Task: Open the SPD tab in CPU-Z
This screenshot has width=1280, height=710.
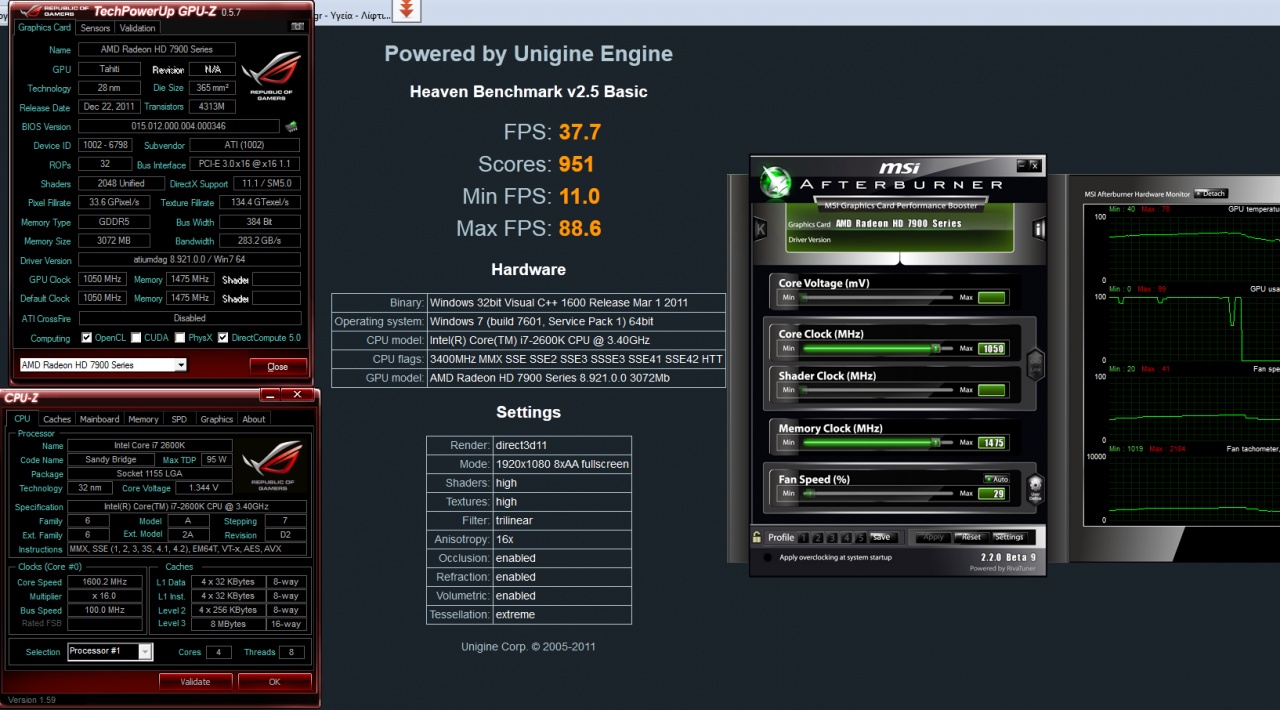Action: [179, 419]
